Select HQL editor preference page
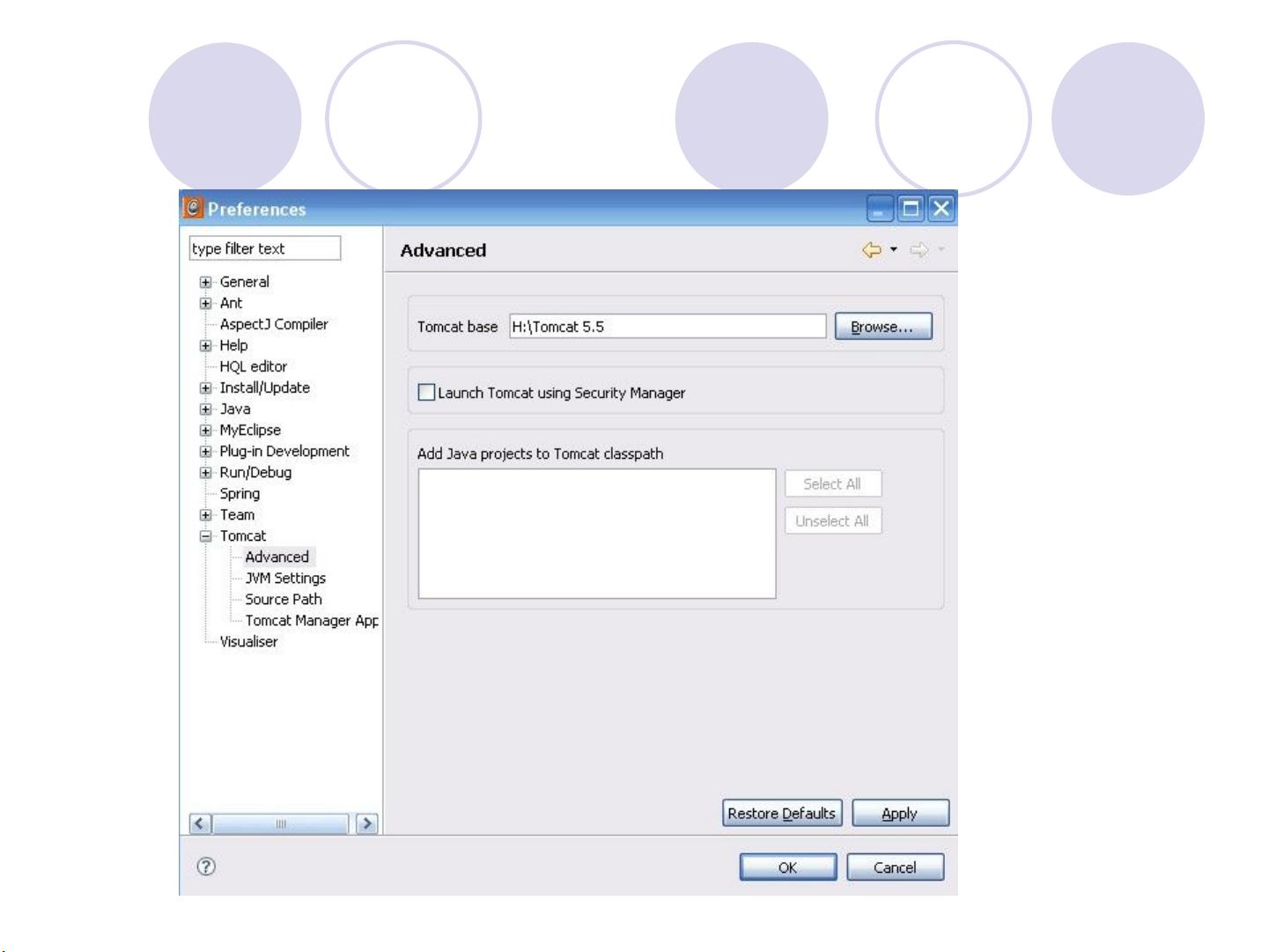Viewport: 1269px width, 952px height. [253, 366]
